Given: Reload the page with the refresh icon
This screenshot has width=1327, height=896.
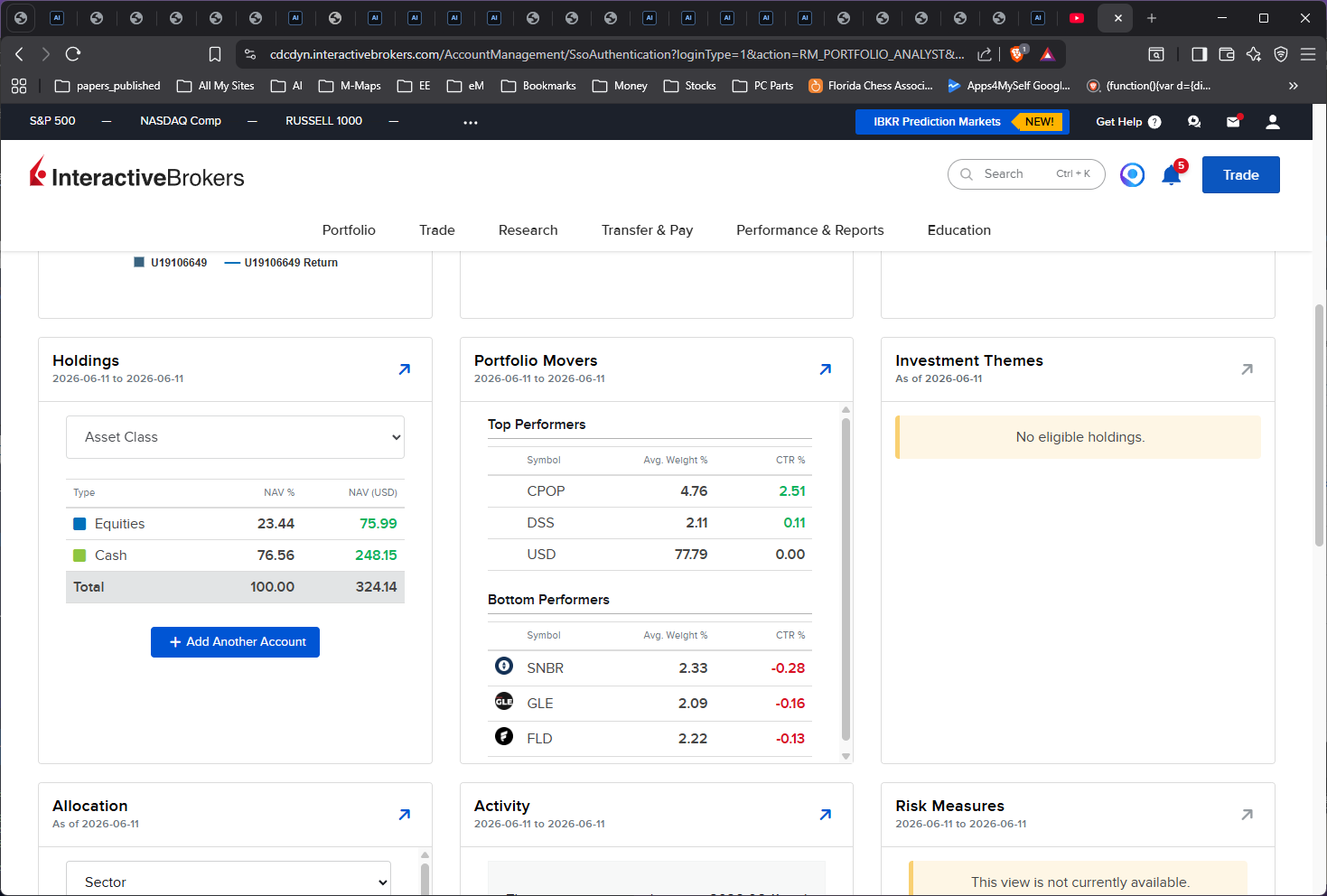Looking at the screenshot, I should click(x=73, y=54).
